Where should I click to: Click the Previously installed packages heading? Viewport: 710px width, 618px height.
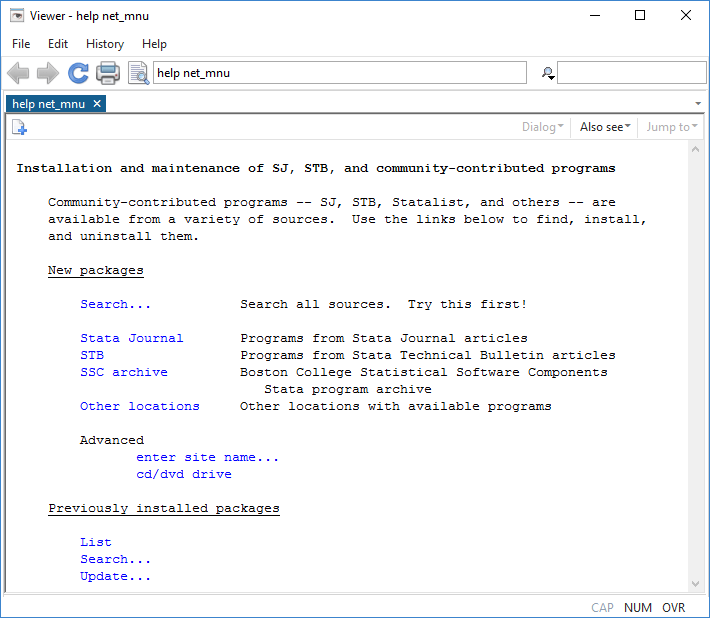pos(164,508)
